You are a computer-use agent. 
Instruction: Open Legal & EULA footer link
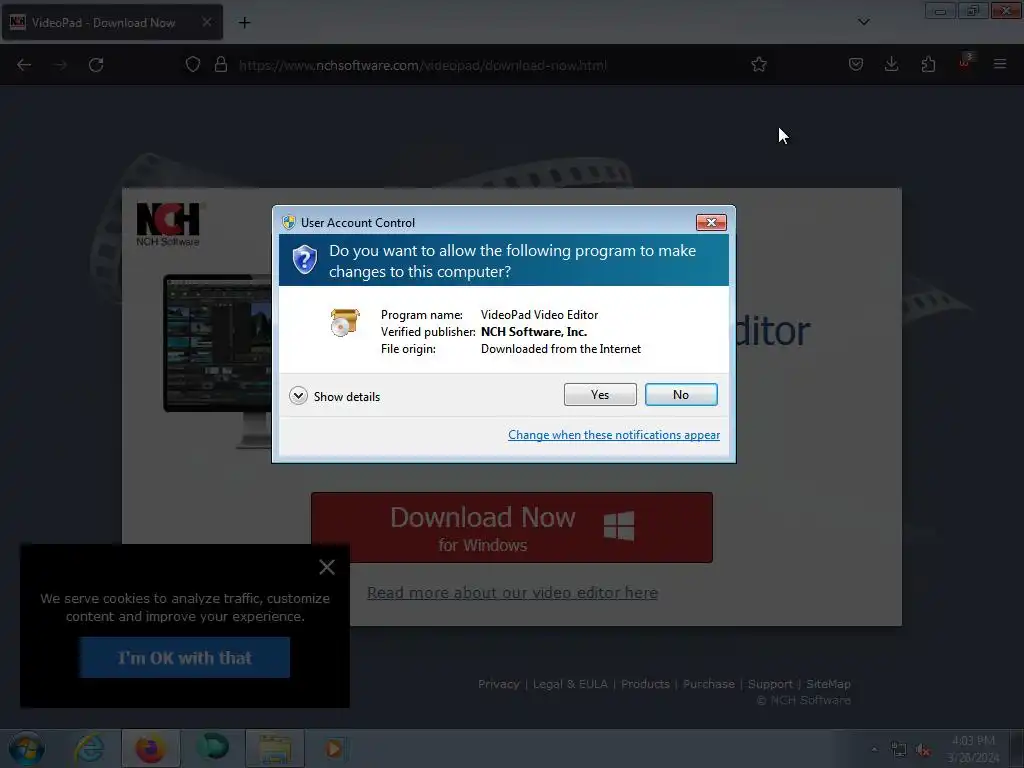pos(570,684)
